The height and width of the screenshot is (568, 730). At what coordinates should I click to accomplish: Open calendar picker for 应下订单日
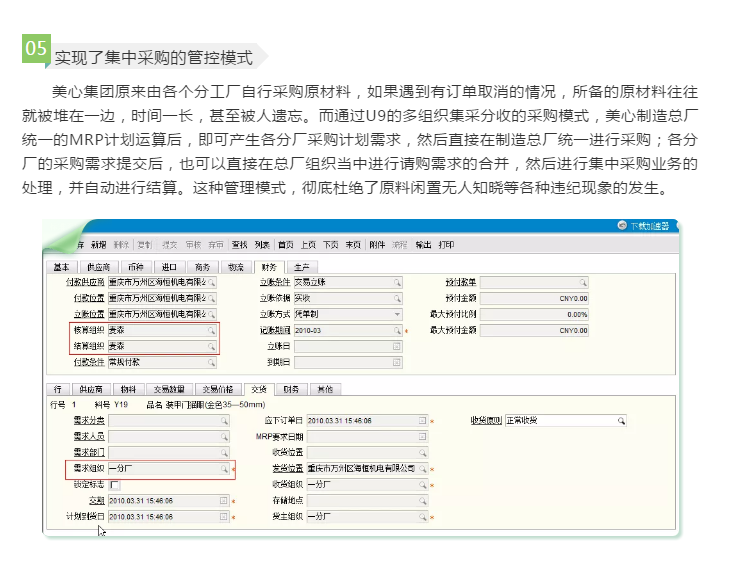(x=422, y=421)
